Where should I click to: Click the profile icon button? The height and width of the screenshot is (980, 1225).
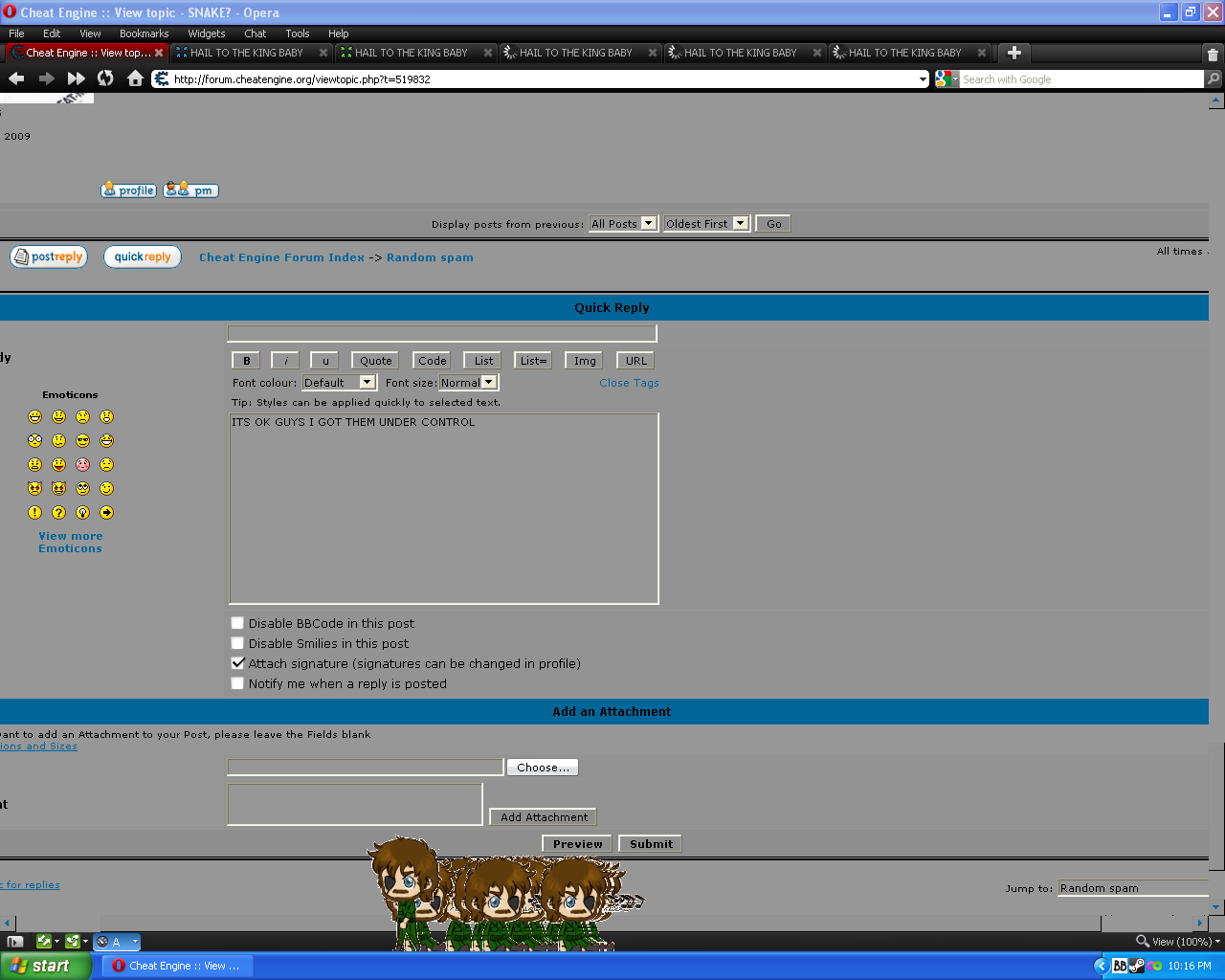[x=128, y=190]
